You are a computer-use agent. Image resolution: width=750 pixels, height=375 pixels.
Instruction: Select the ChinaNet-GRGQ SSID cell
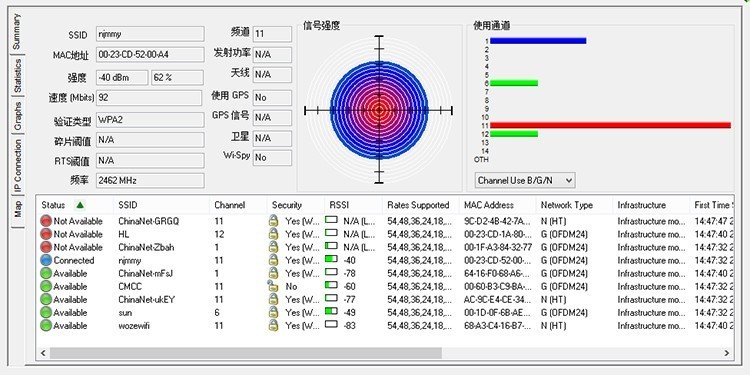coord(149,221)
